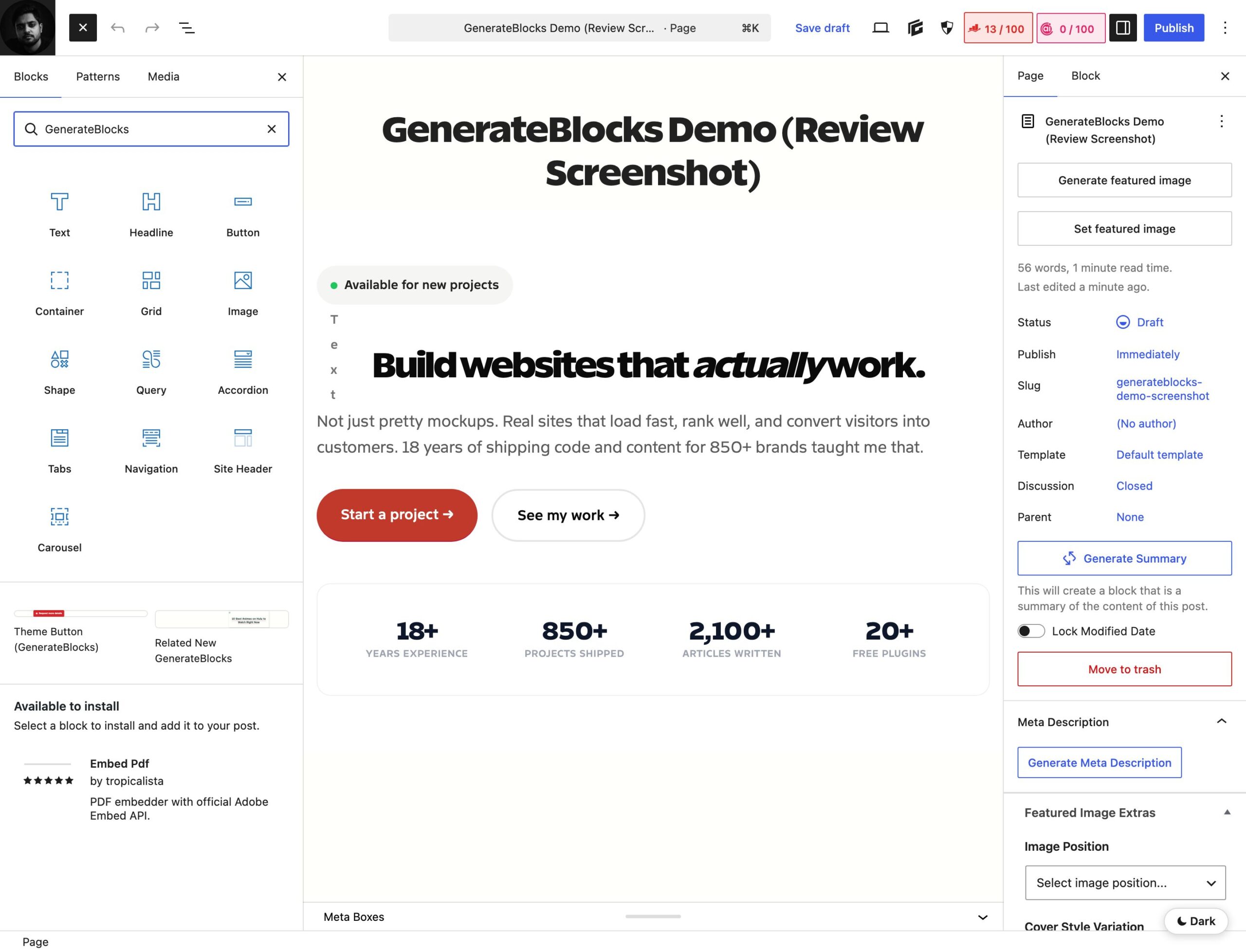Collapse Featured Image Extras section
The height and width of the screenshot is (952, 1246).
point(1124,813)
